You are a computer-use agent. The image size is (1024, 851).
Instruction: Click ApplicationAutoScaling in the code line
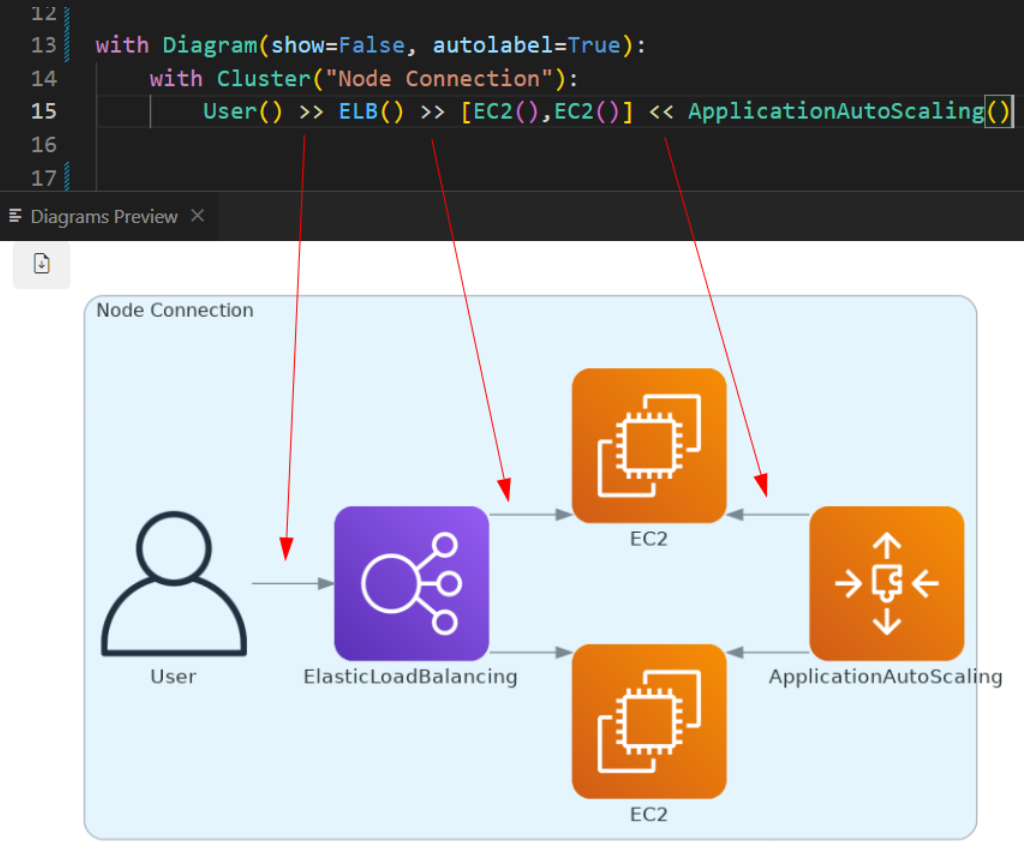(x=836, y=111)
